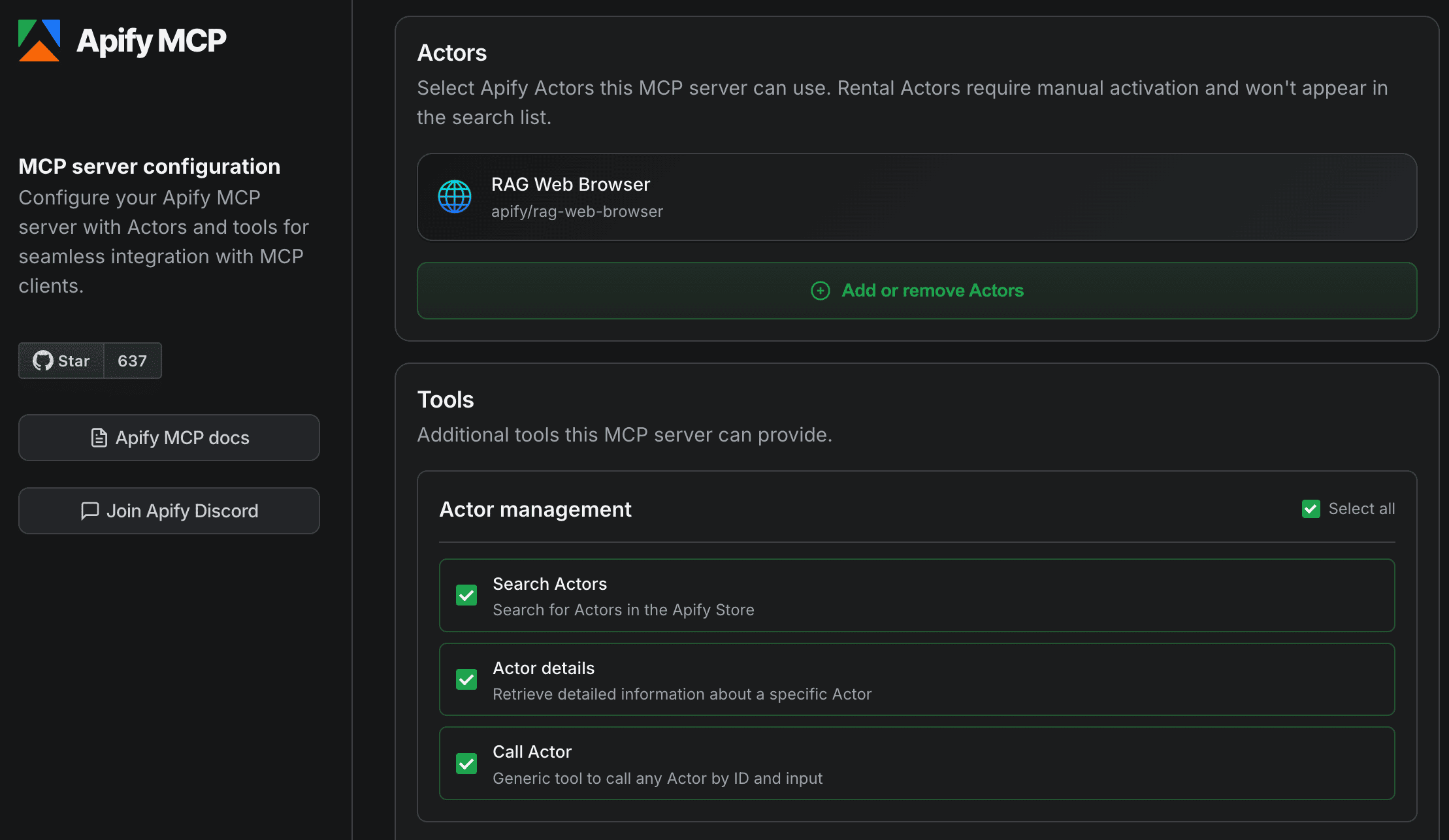Open the Apify MCP docs
The image size is (1449, 840).
pyautogui.click(x=169, y=438)
